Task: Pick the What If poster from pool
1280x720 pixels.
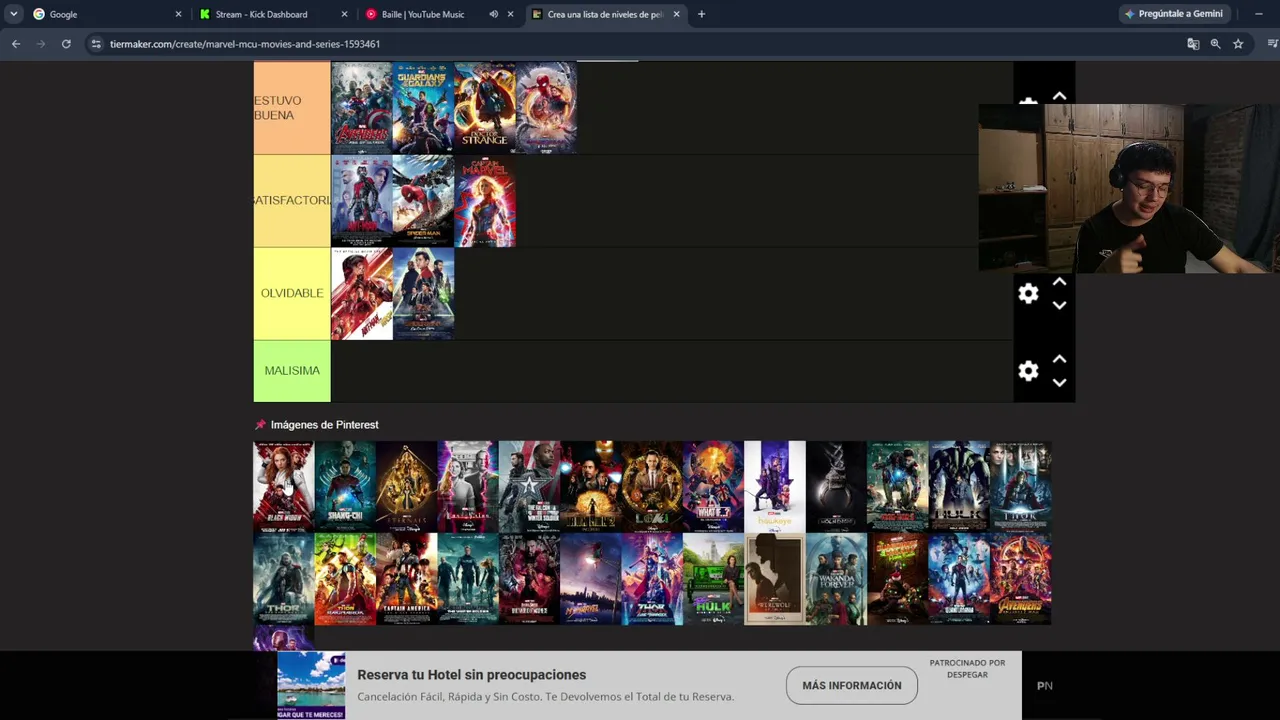Action: [x=713, y=487]
